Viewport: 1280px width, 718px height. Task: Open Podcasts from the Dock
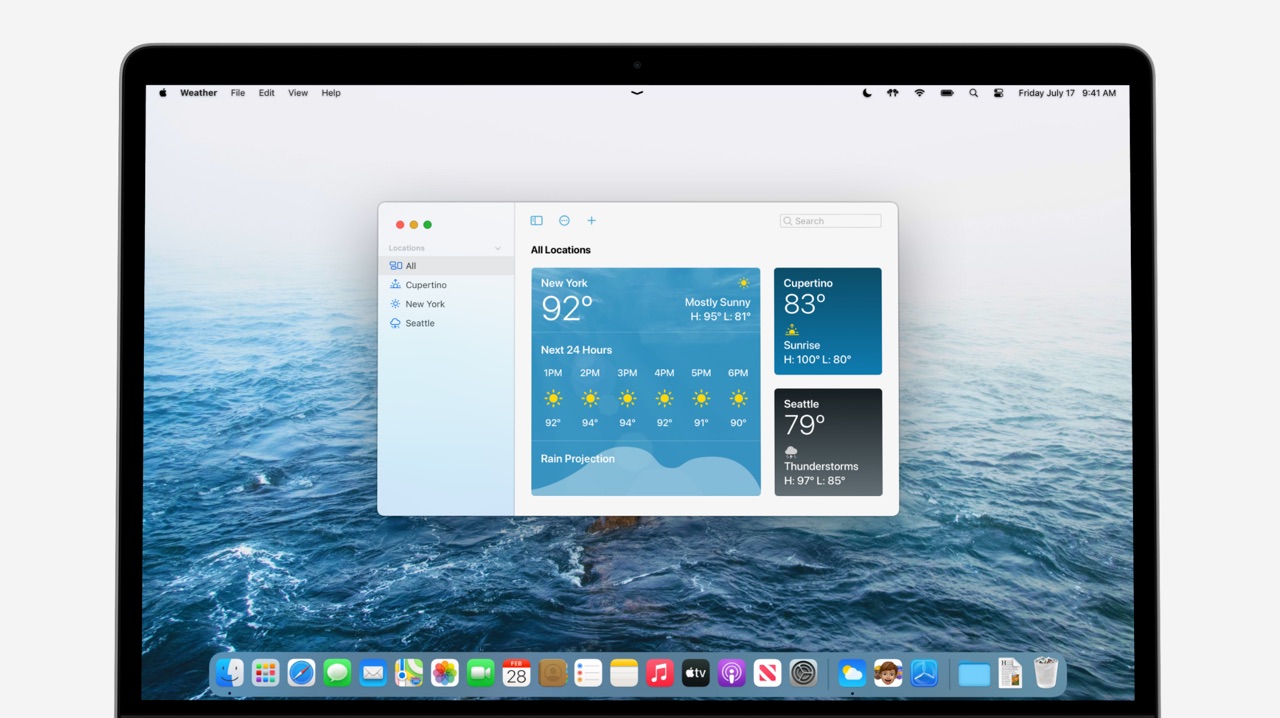[732, 673]
